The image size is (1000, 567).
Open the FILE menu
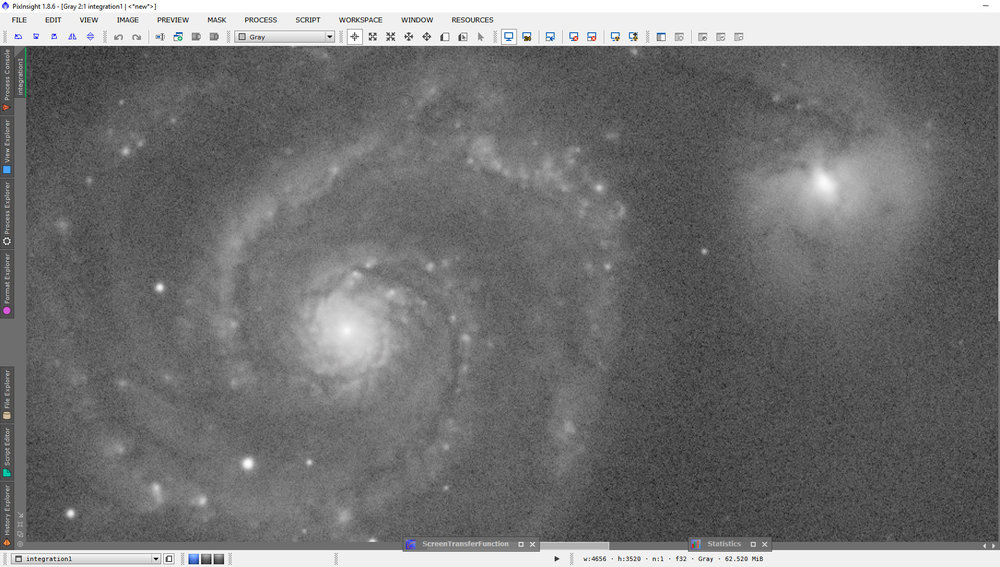click(x=19, y=20)
